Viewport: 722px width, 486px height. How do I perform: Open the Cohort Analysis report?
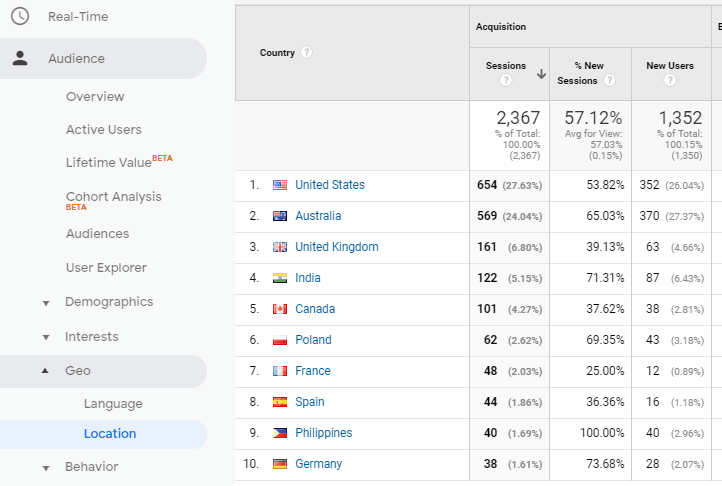tap(113, 197)
